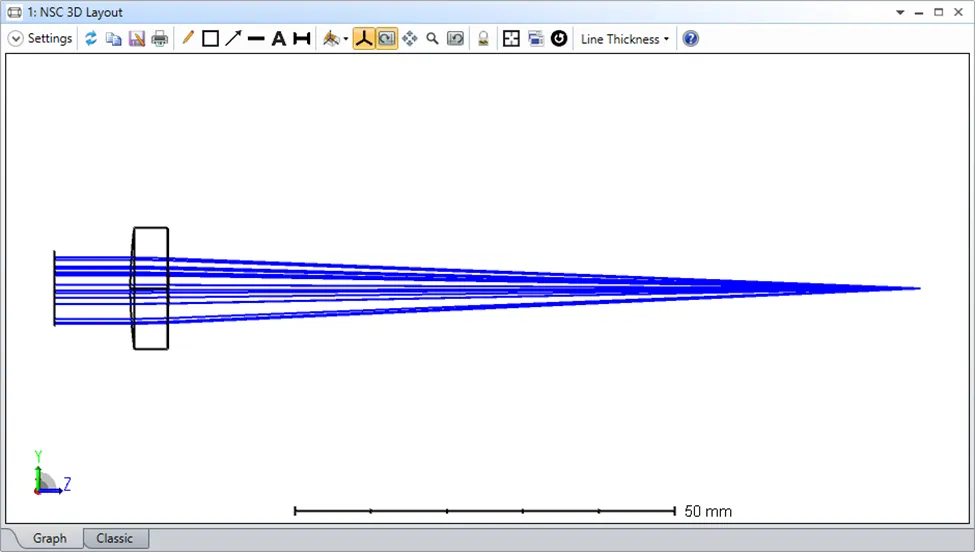Switch to the Classic tab
The image size is (975, 552).
click(x=114, y=538)
